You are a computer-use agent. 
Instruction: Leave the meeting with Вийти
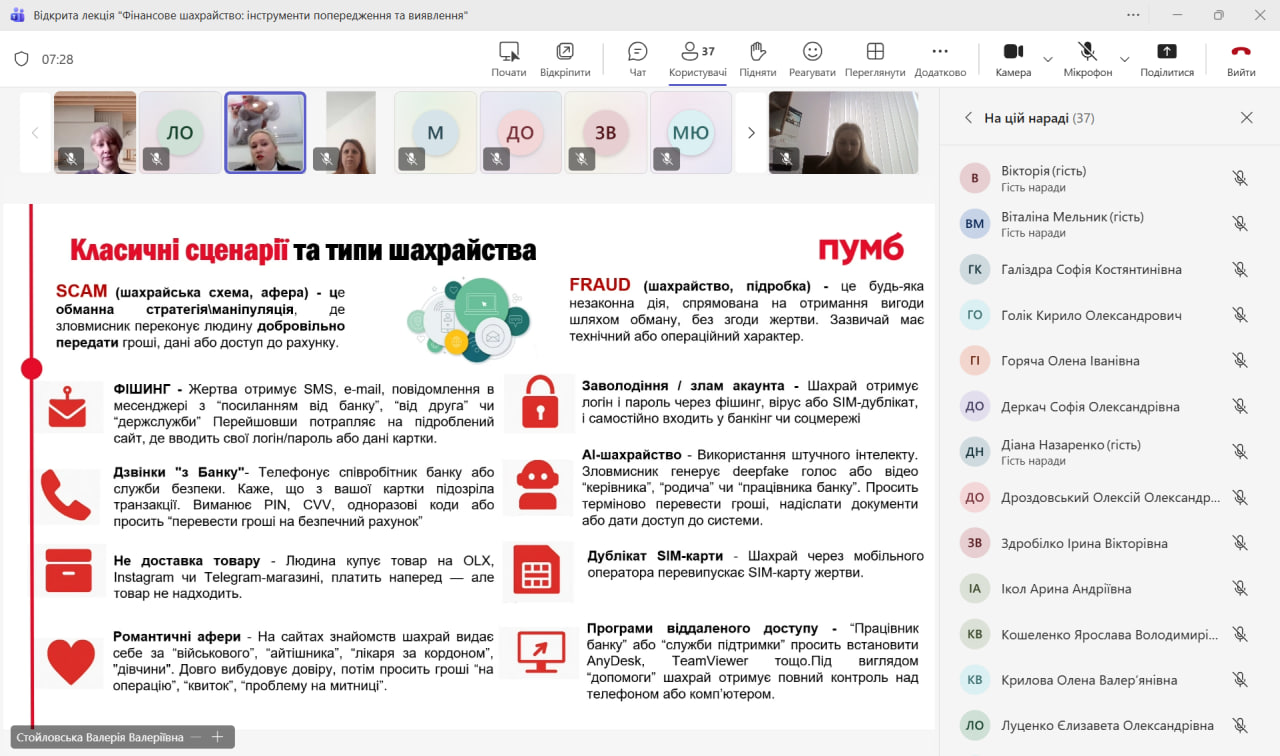click(1241, 59)
